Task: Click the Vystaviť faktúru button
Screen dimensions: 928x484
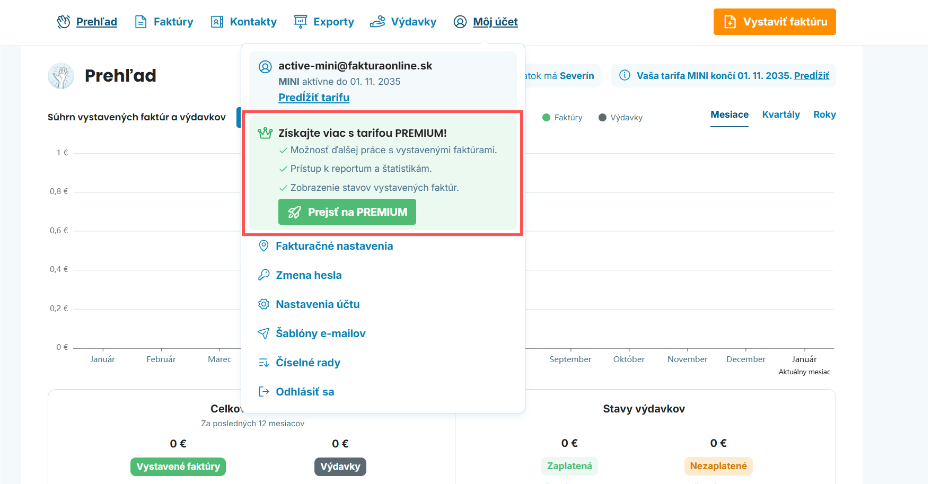Action: tap(774, 22)
